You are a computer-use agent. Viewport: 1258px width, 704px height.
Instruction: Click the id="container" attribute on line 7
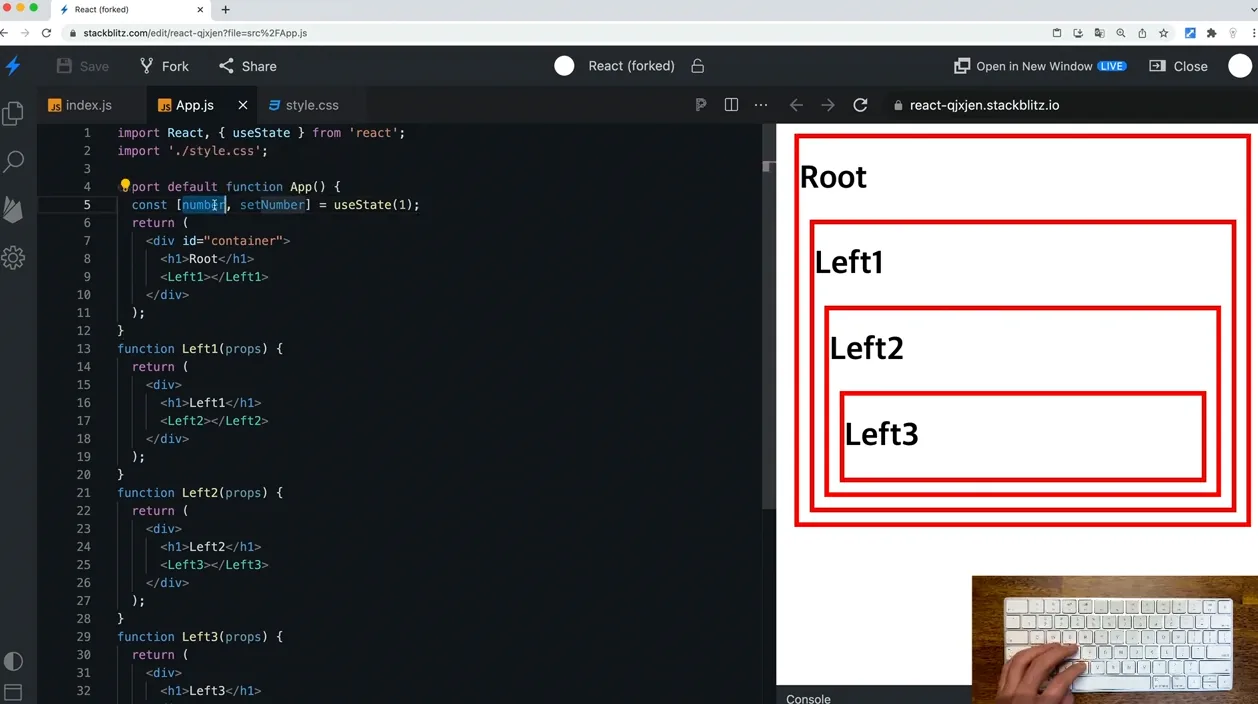click(x=232, y=241)
